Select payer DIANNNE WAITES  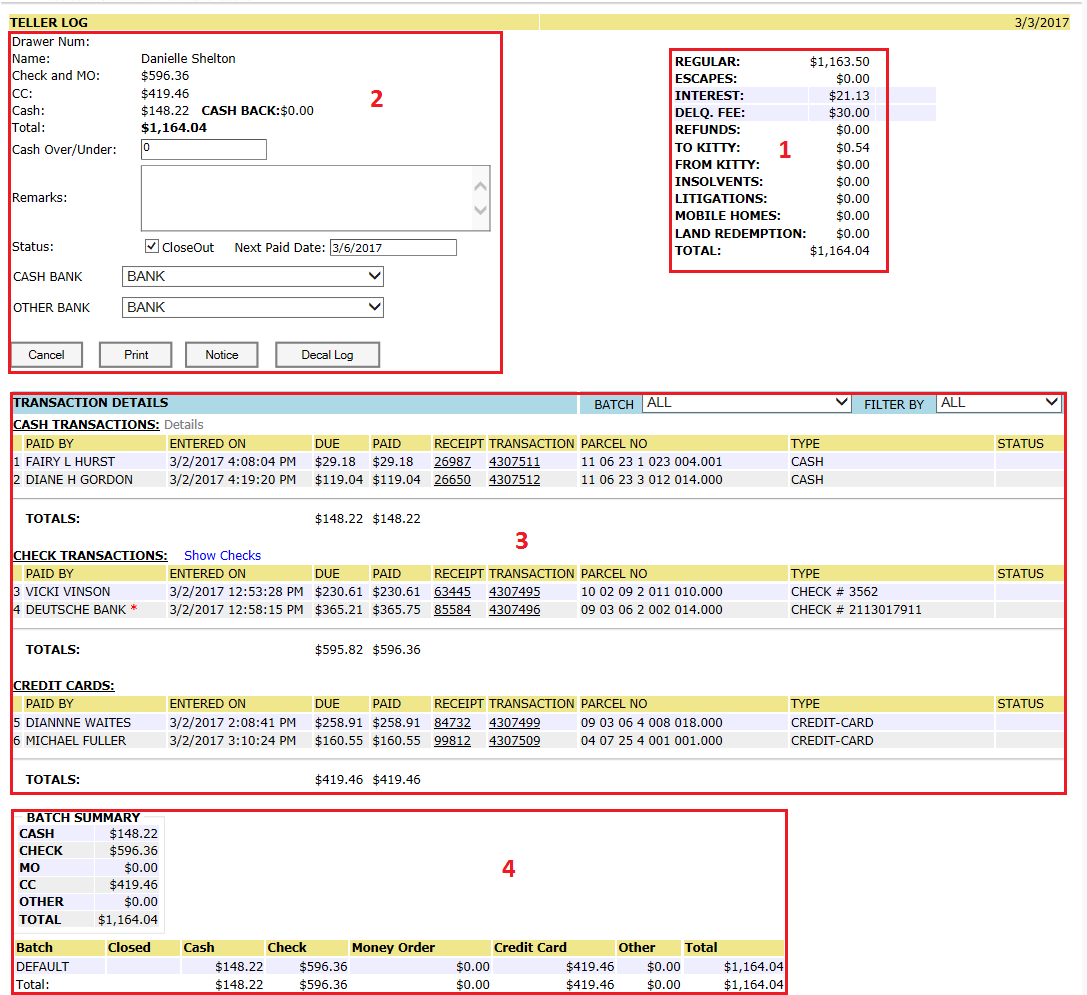78,723
